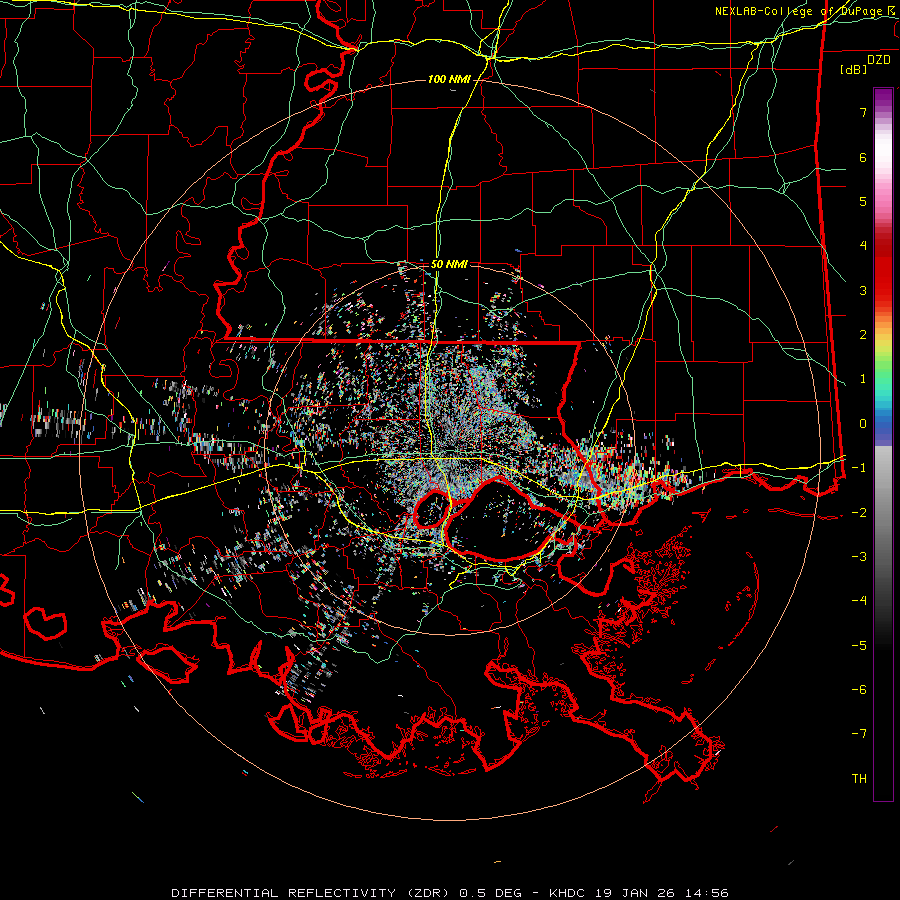Image resolution: width=900 pixels, height=900 pixels.
Task: Click the "-3" scale label
Action: [x=859, y=557]
